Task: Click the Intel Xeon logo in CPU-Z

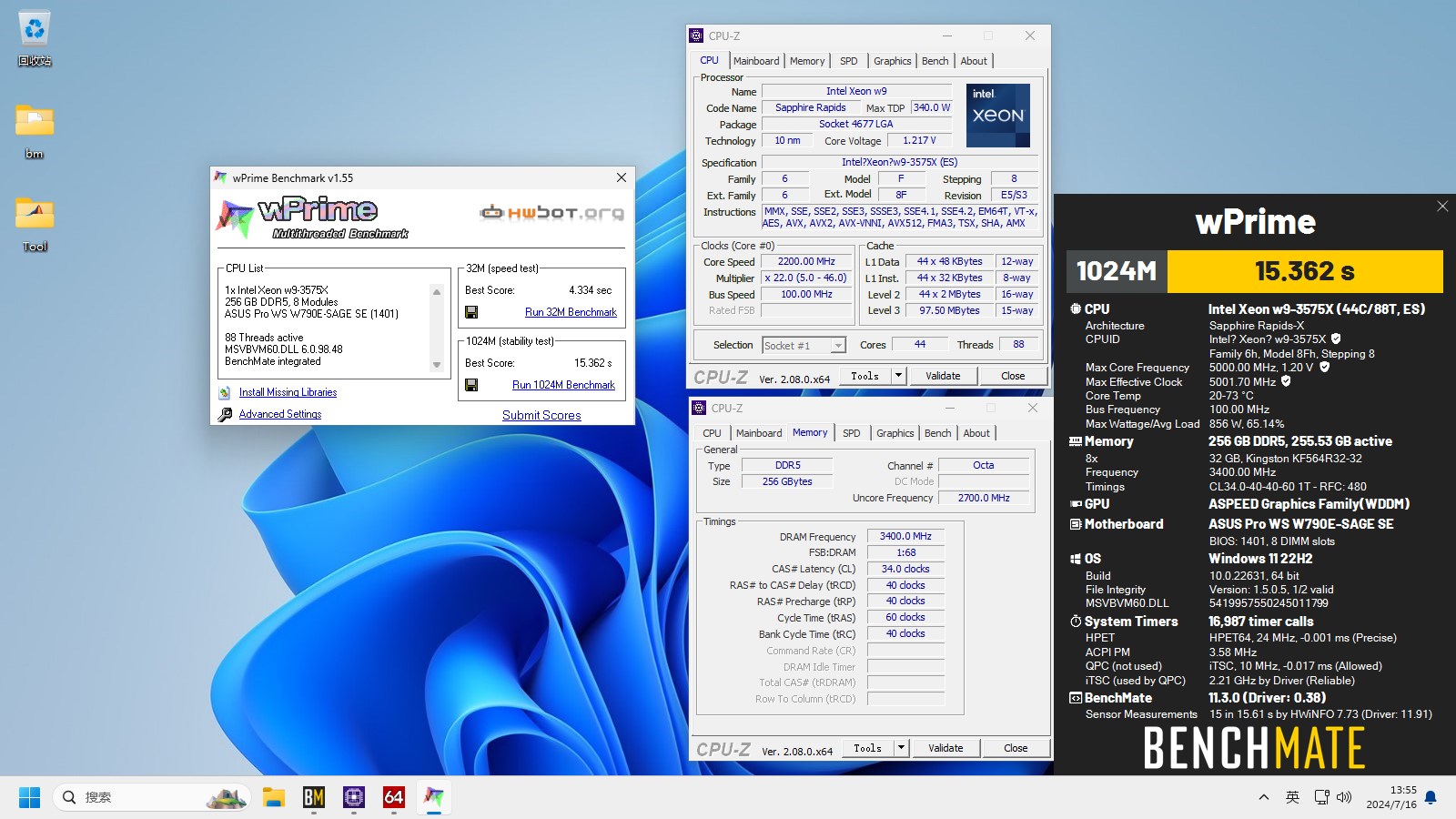Action: [998, 116]
